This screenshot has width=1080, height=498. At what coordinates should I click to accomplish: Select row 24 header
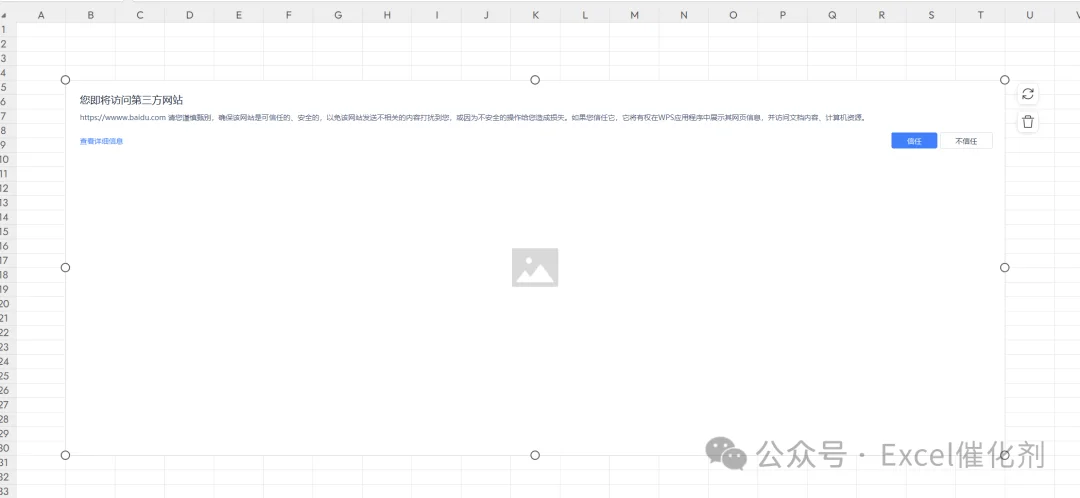(8, 362)
